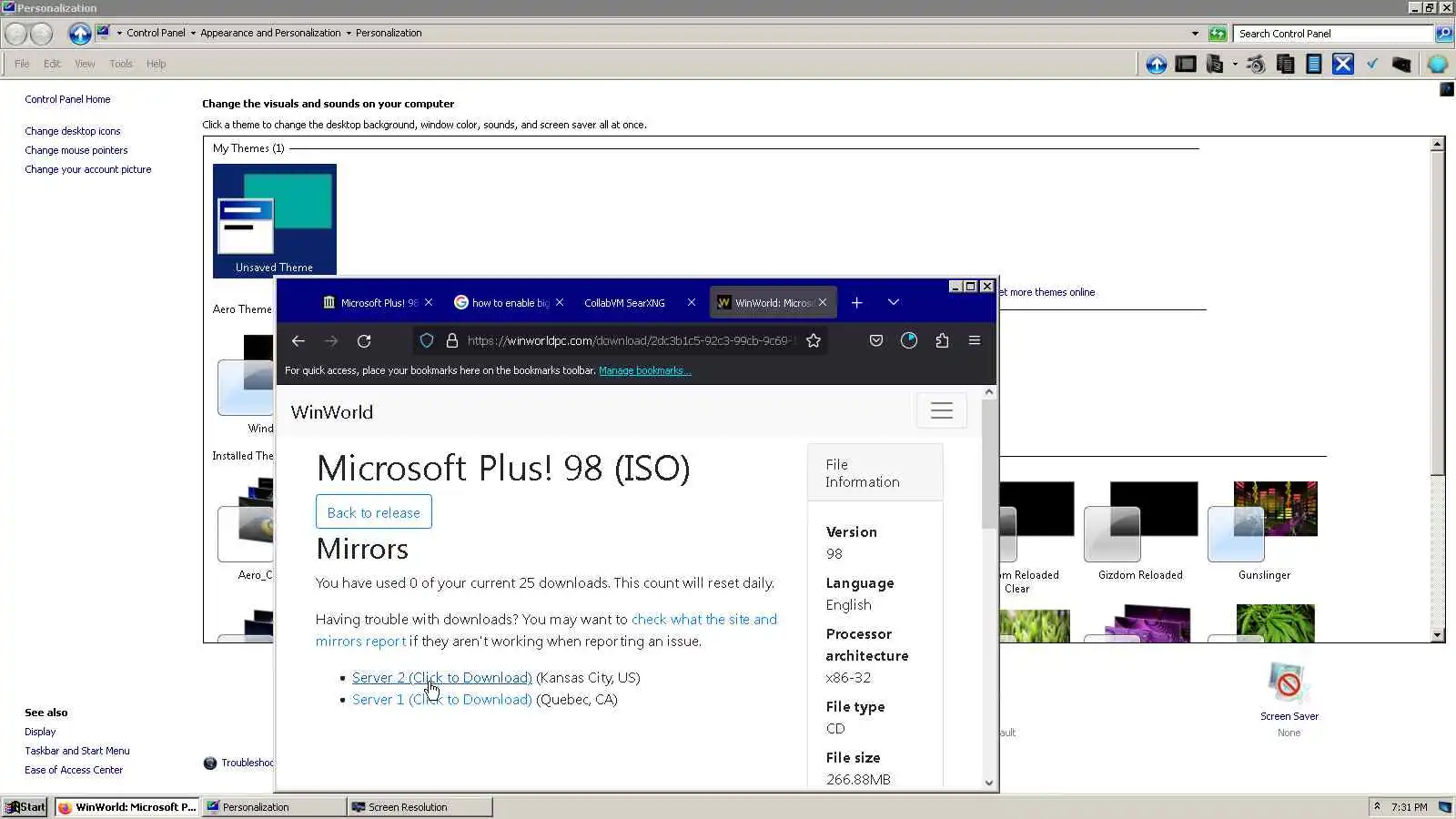Open the Tools menu
Image resolution: width=1456 pixels, height=819 pixels.
[x=121, y=64]
